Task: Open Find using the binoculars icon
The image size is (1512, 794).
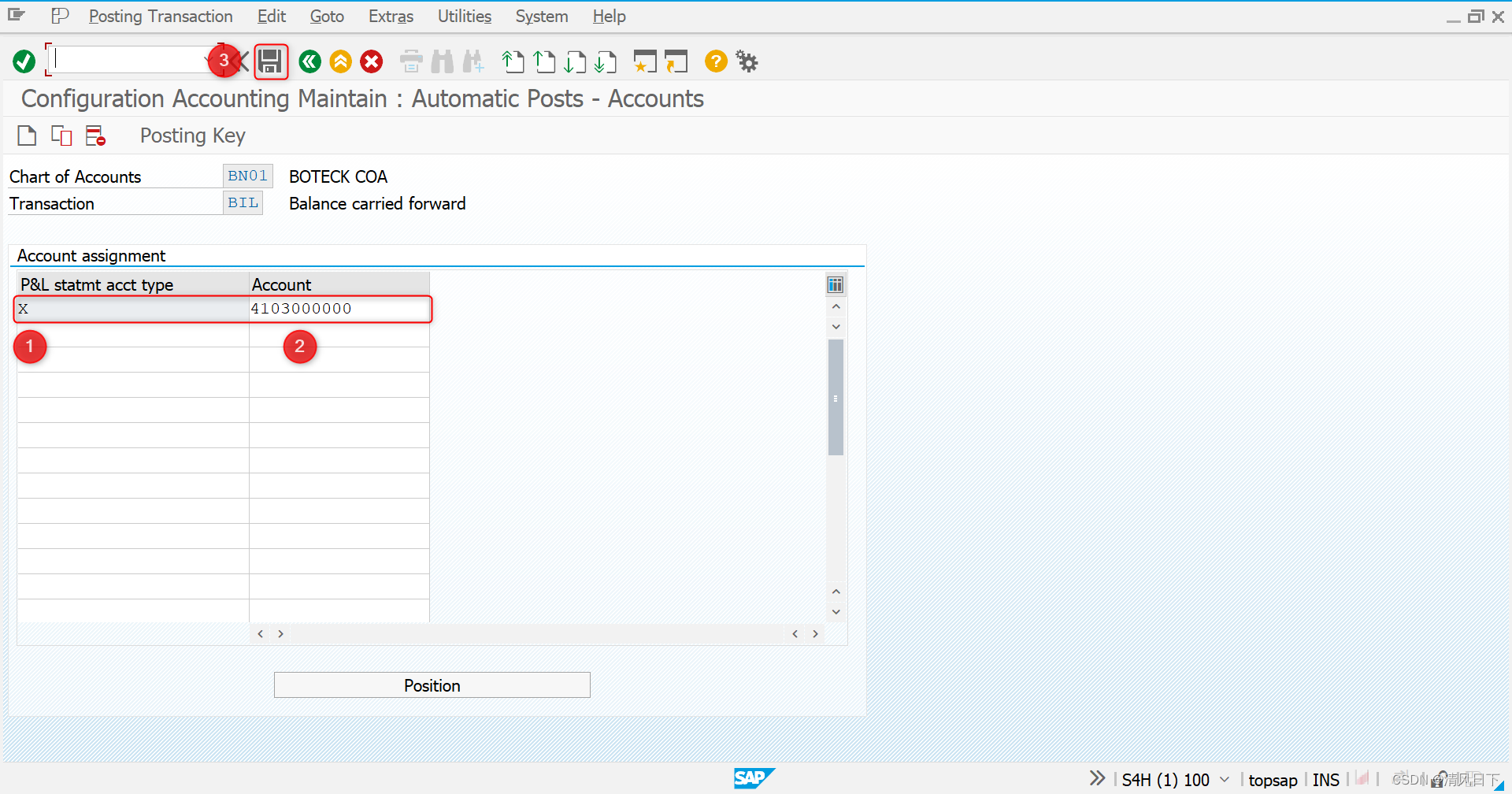Action: pos(443,61)
